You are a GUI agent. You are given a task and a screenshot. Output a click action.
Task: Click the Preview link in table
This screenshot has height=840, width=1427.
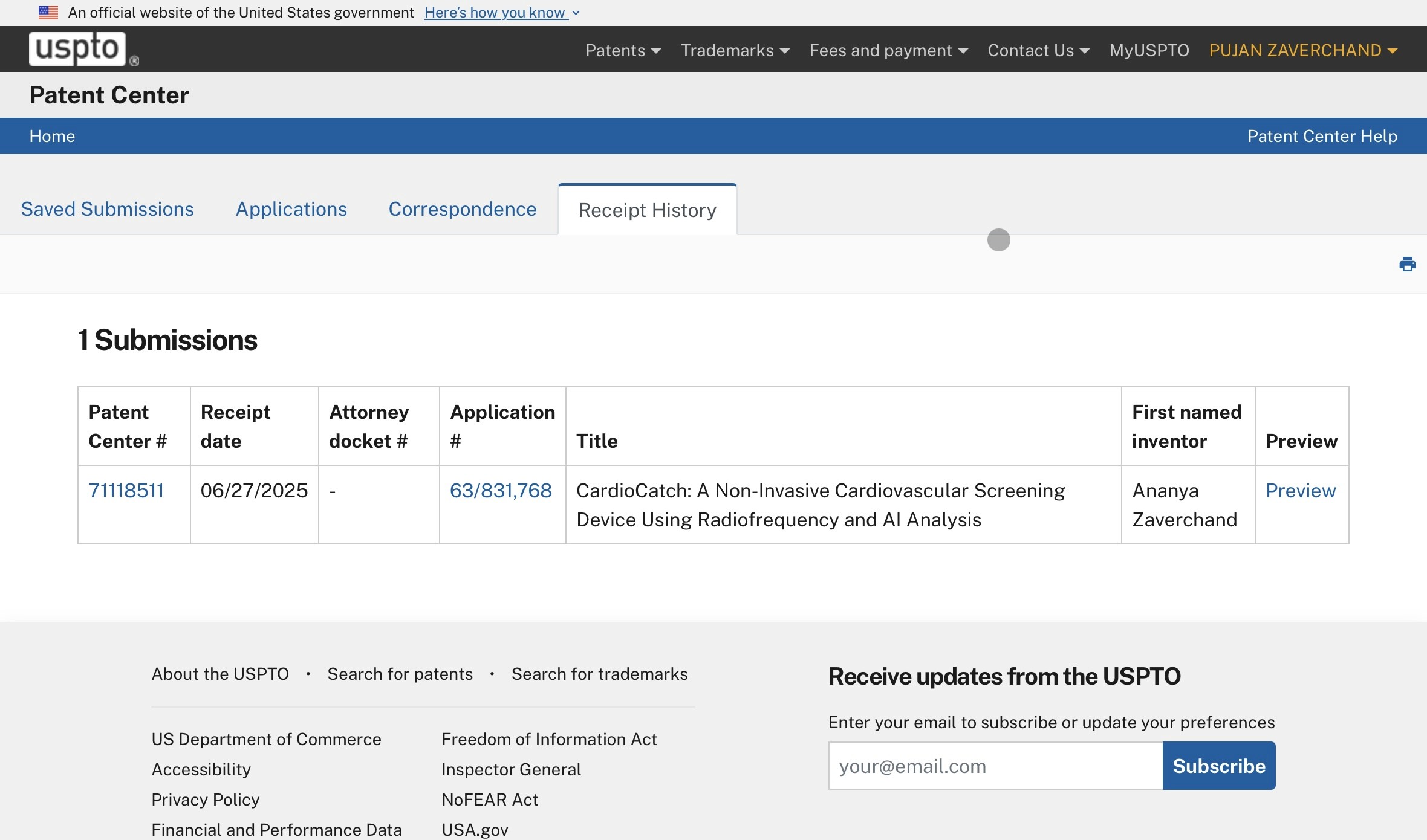coord(1301,491)
